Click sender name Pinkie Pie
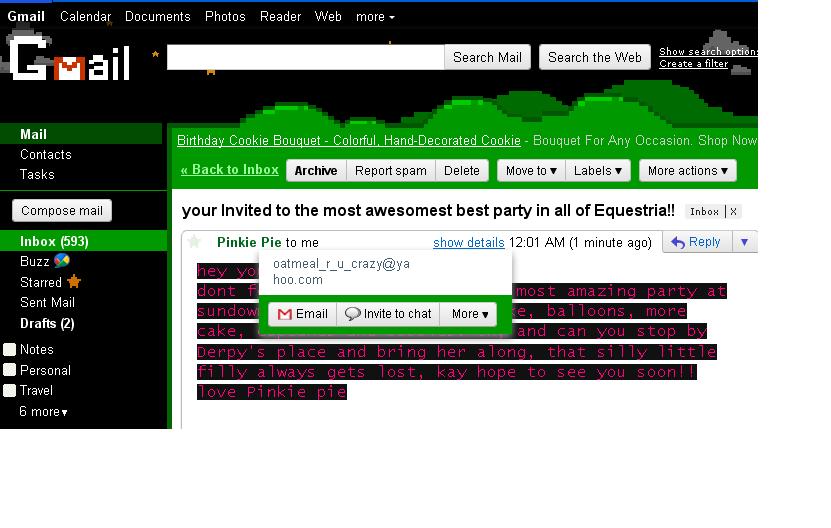This screenshot has height=528, width=831. 249,242
